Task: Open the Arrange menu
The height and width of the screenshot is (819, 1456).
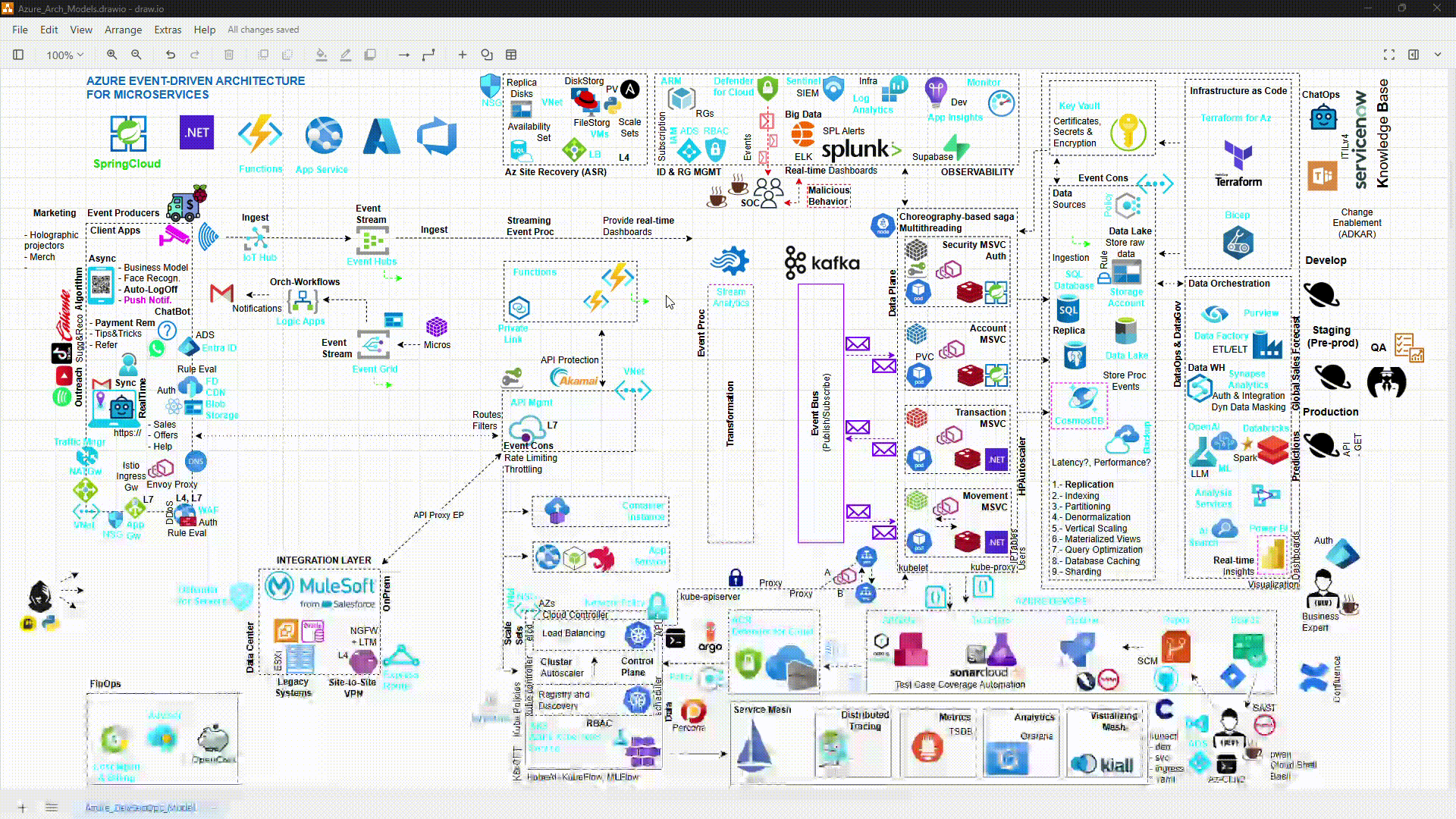Action: coord(123,30)
